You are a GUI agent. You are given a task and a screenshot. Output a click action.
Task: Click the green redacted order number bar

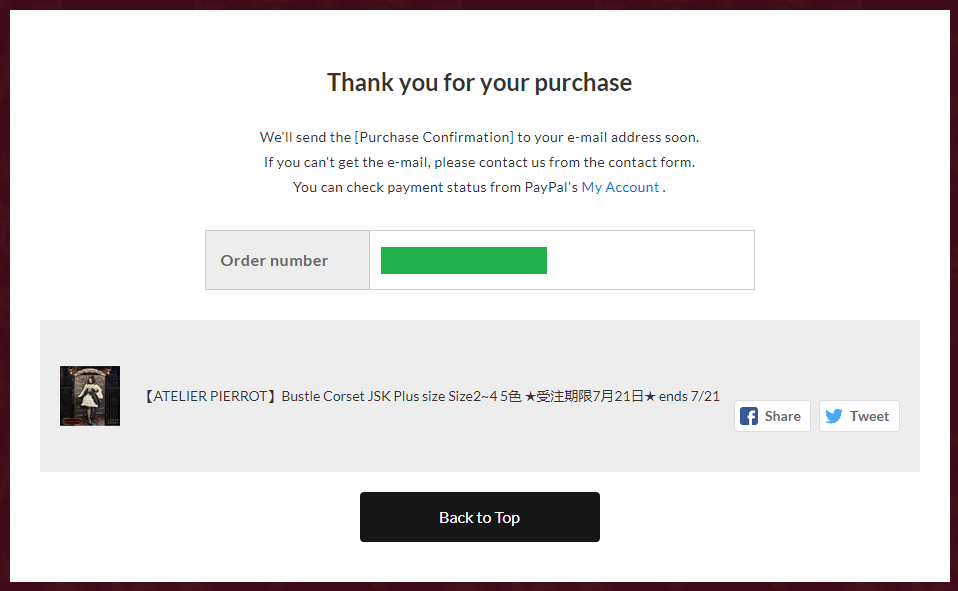[463, 260]
